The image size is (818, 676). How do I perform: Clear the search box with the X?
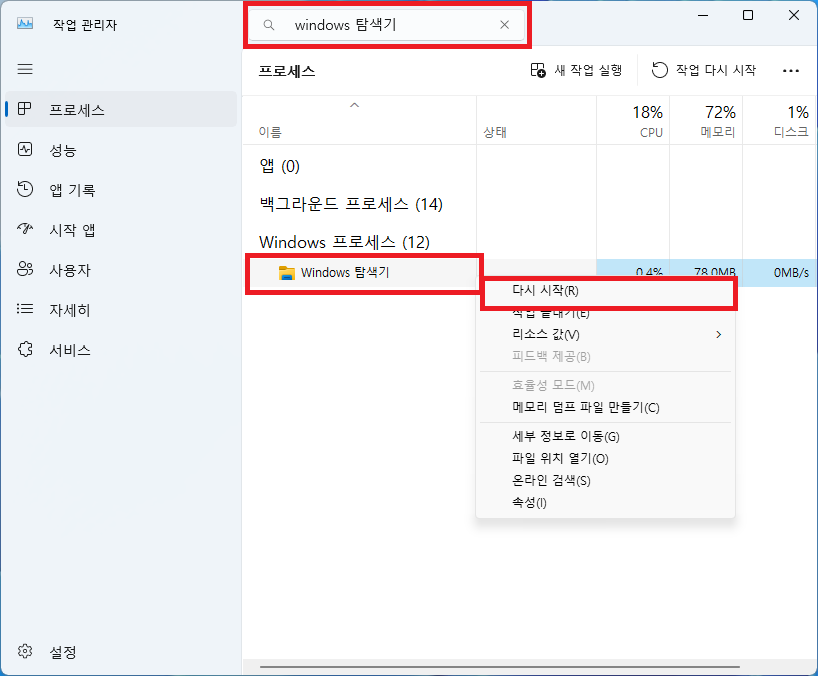pyautogui.click(x=505, y=24)
